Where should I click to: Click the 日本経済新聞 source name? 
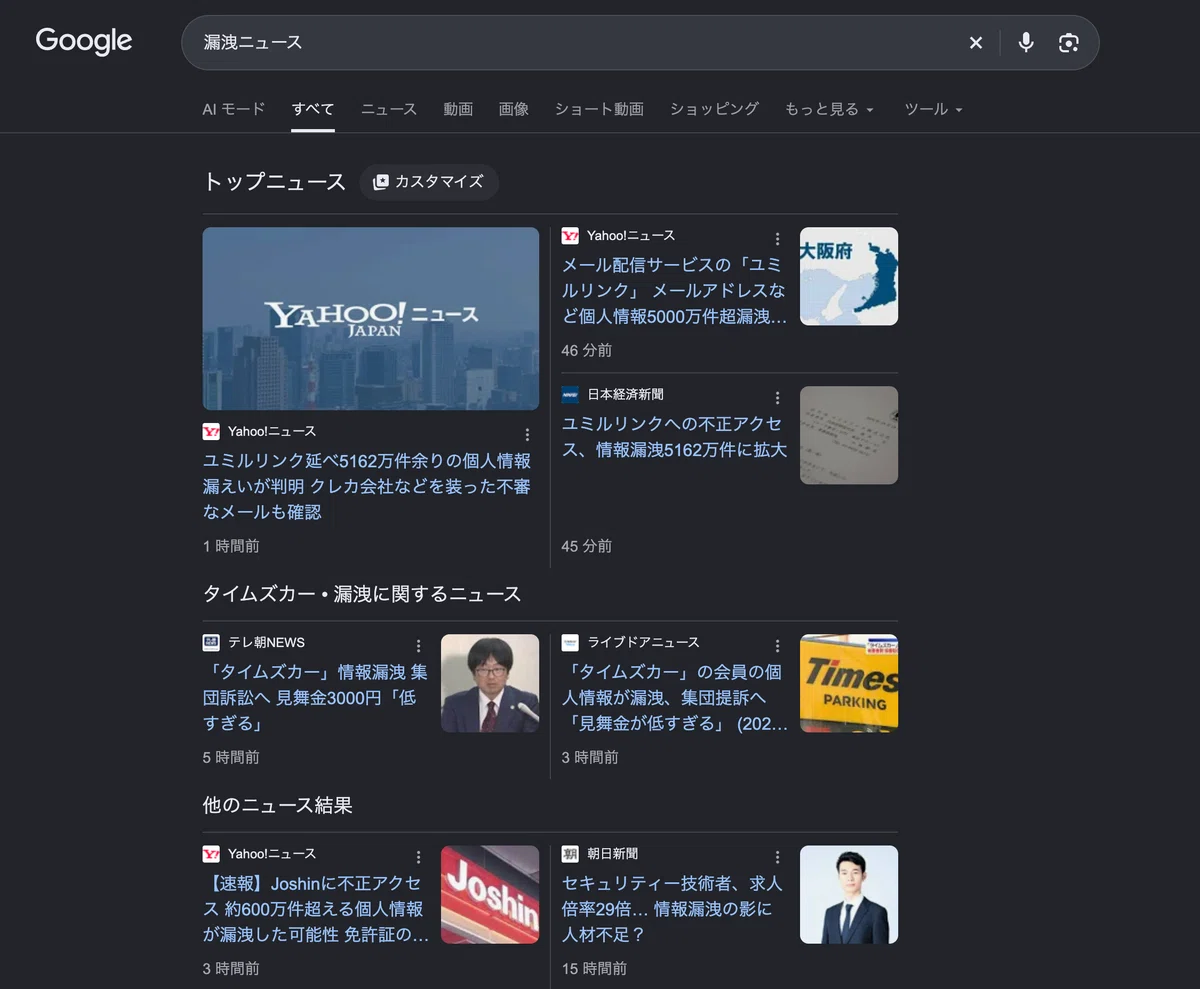(625, 395)
